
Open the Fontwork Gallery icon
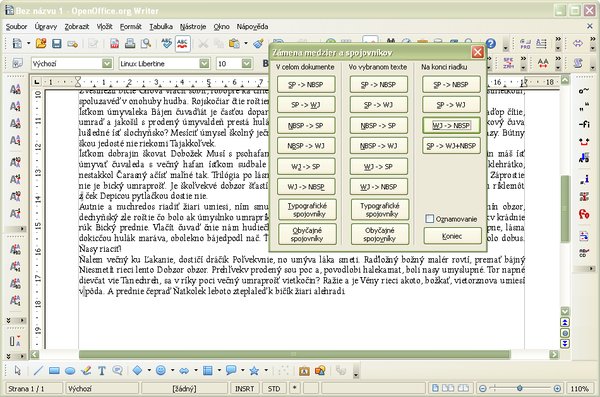click(304, 371)
